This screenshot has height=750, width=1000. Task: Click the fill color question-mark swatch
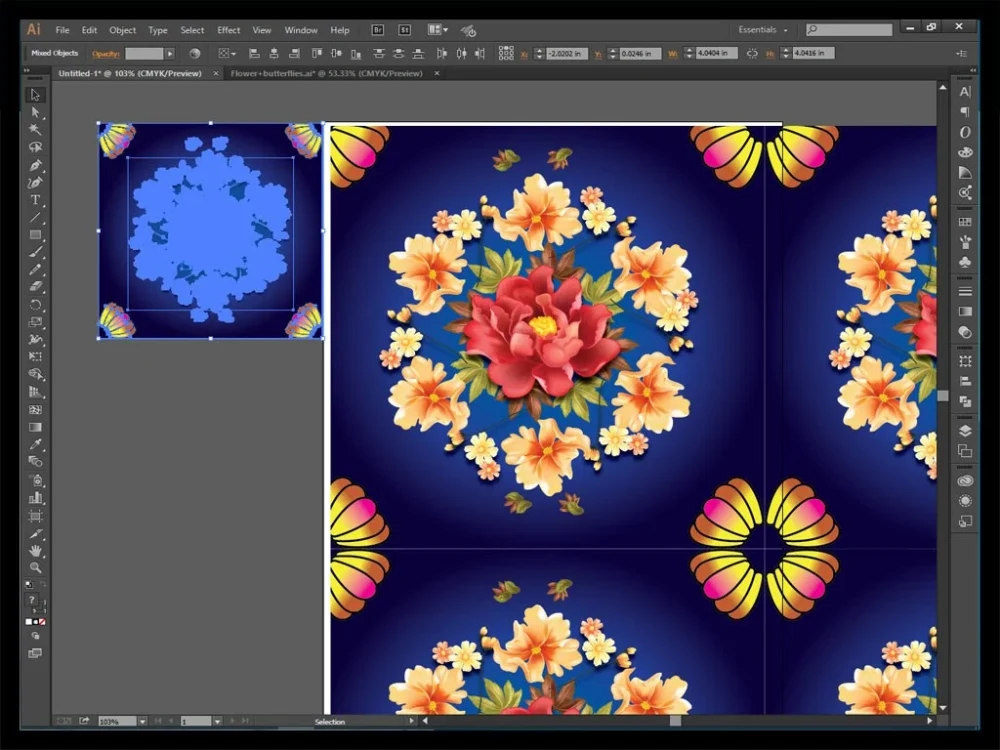point(31,600)
